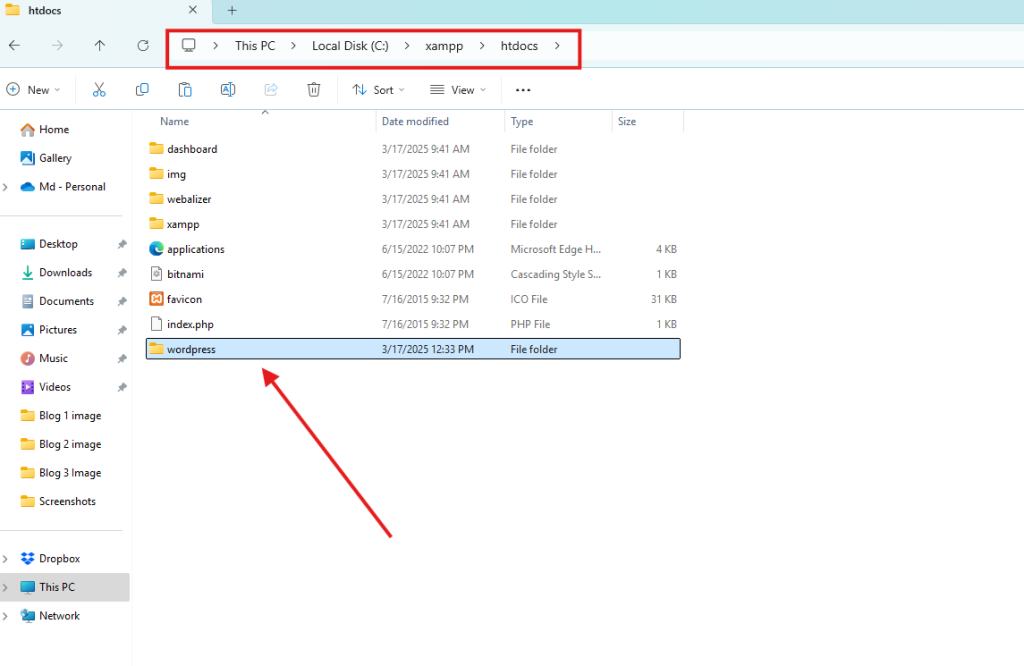Image resolution: width=1024 pixels, height=666 pixels.
Task: Click Local Disk (C:) breadcrumb segment
Action: pyautogui.click(x=349, y=46)
